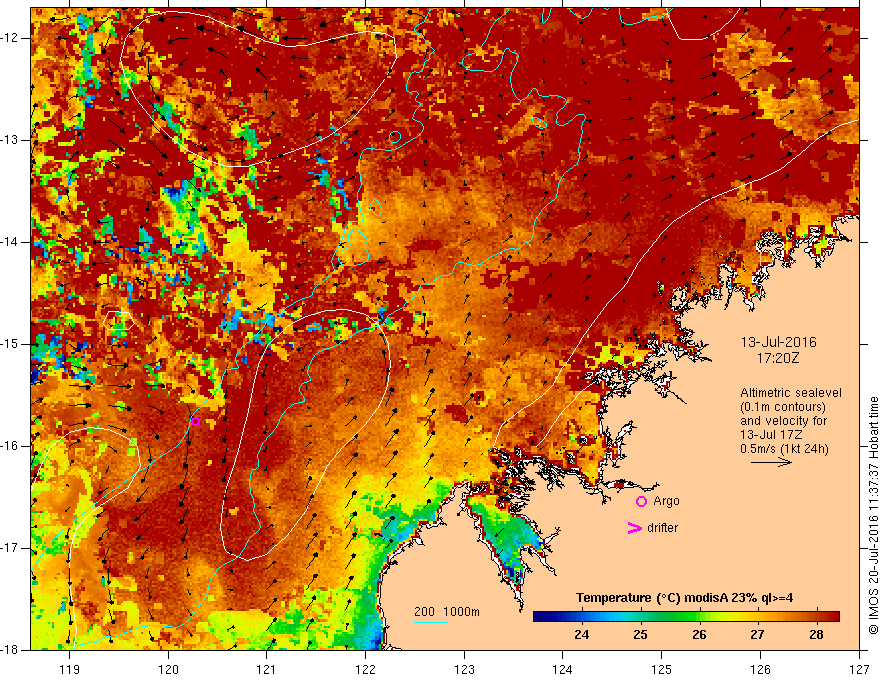
Task: Click the velocity scale reference arrow
Action: point(771,462)
